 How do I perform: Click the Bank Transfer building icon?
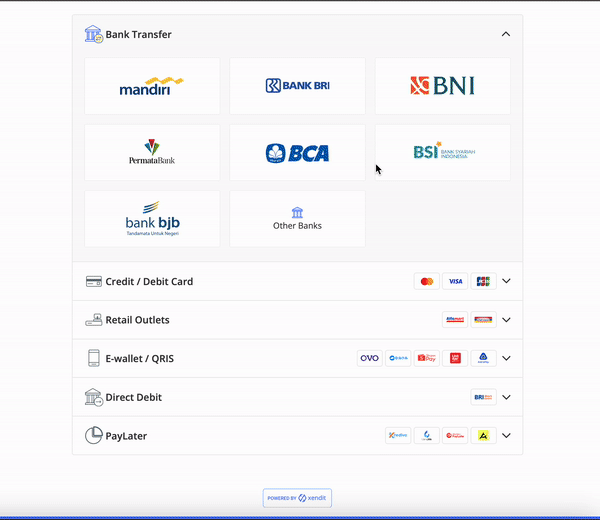(94, 34)
